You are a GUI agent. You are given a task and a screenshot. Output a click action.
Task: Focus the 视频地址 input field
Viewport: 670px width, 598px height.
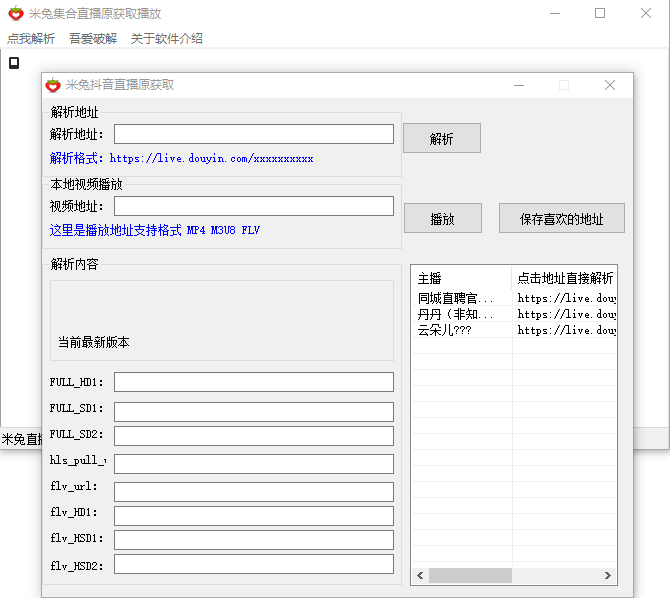click(254, 206)
